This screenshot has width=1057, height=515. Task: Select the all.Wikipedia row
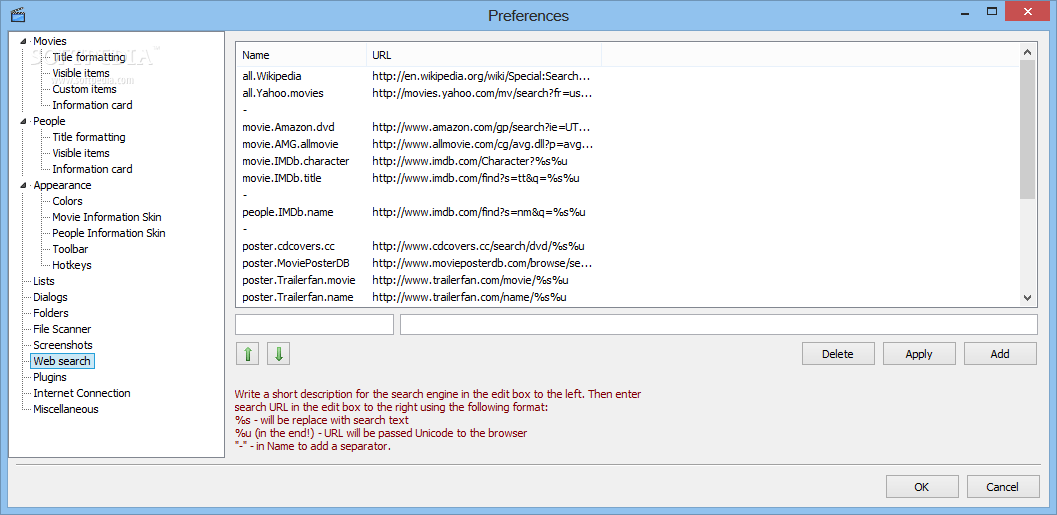(628, 76)
